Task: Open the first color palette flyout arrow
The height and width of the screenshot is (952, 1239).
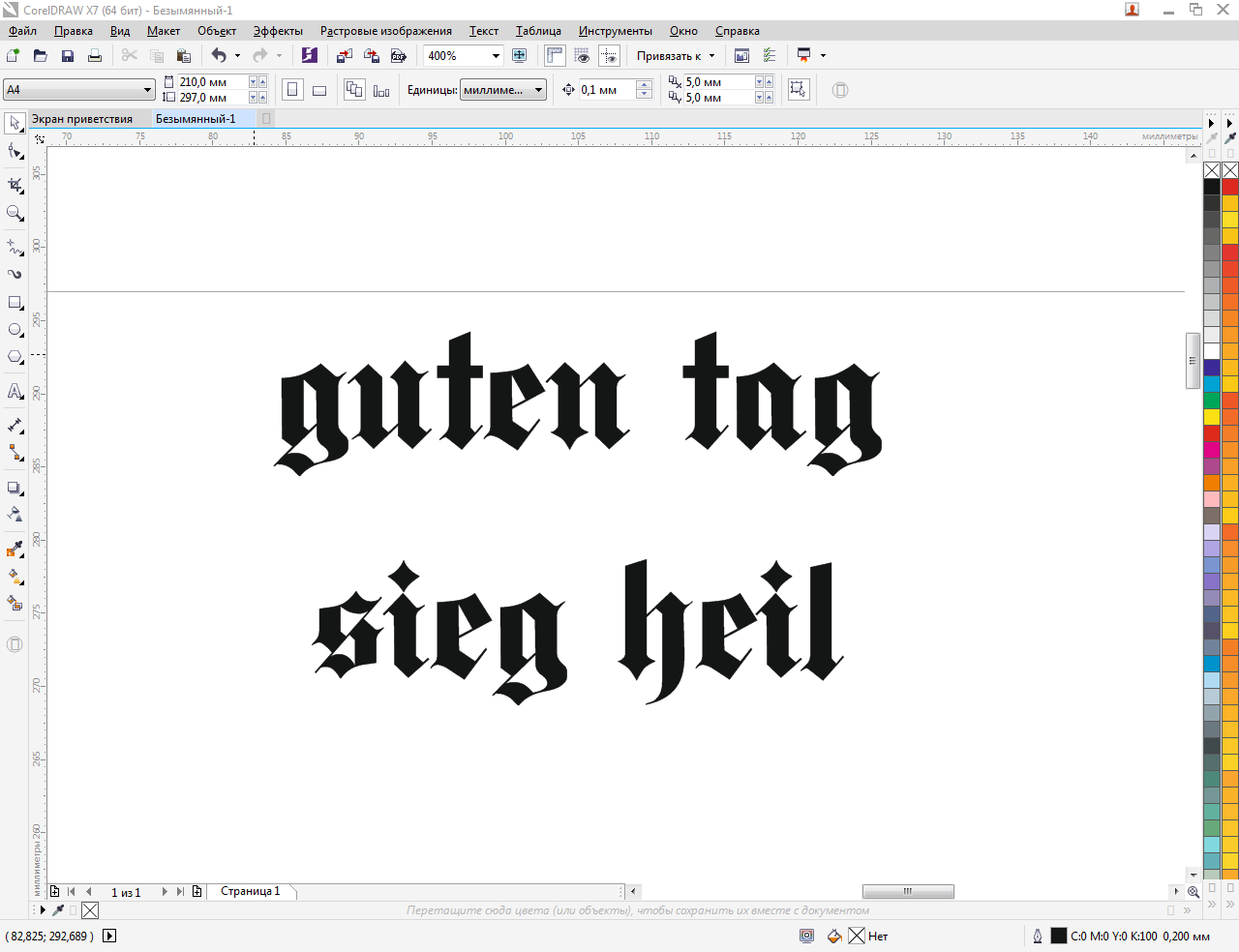Action: pos(1212,123)
